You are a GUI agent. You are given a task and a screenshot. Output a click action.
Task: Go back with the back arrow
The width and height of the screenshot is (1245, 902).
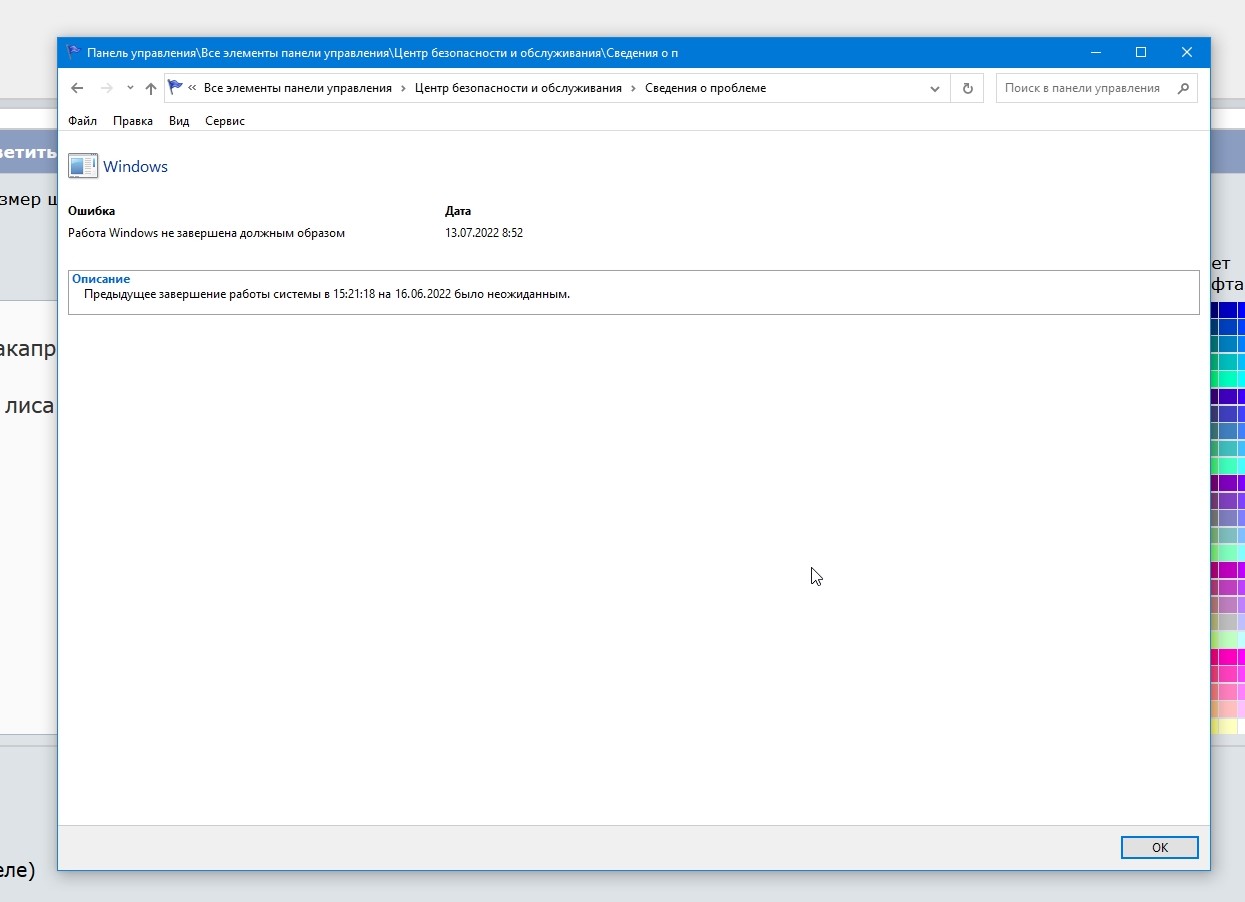point(77,88)
